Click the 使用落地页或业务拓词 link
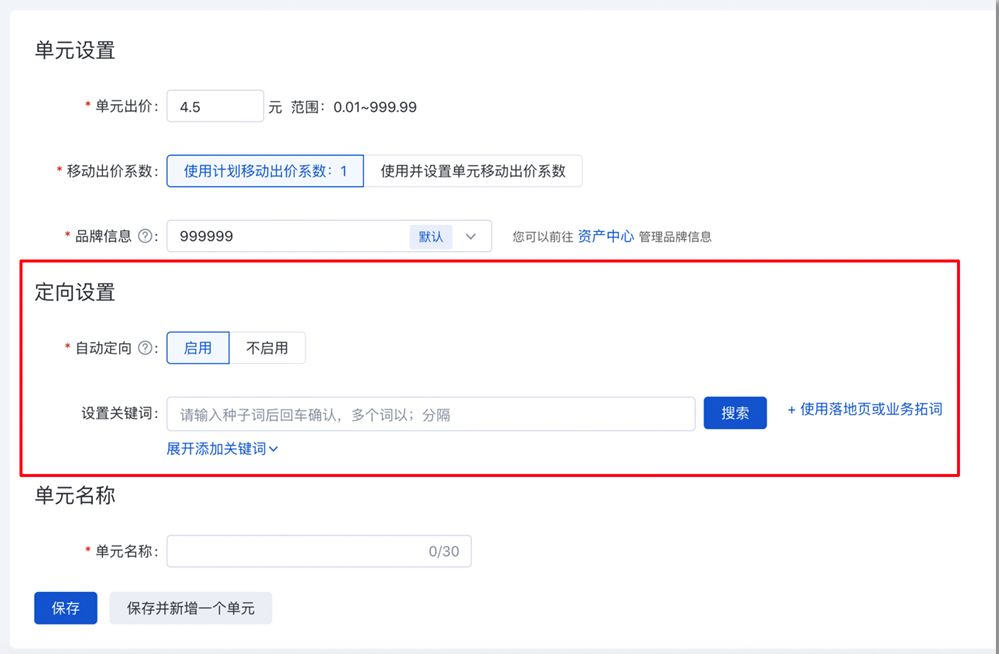The height and width of the screenshot is (654, 999). point(866,408)
